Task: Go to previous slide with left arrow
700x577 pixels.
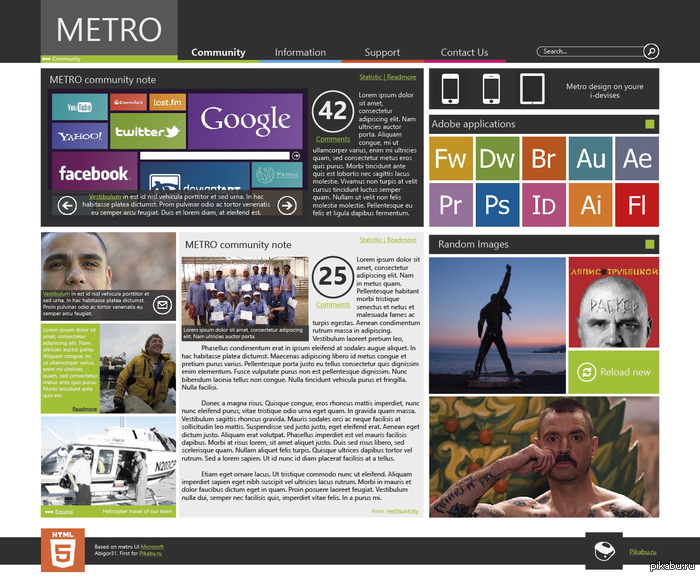Action: click(x=67, y=205)
